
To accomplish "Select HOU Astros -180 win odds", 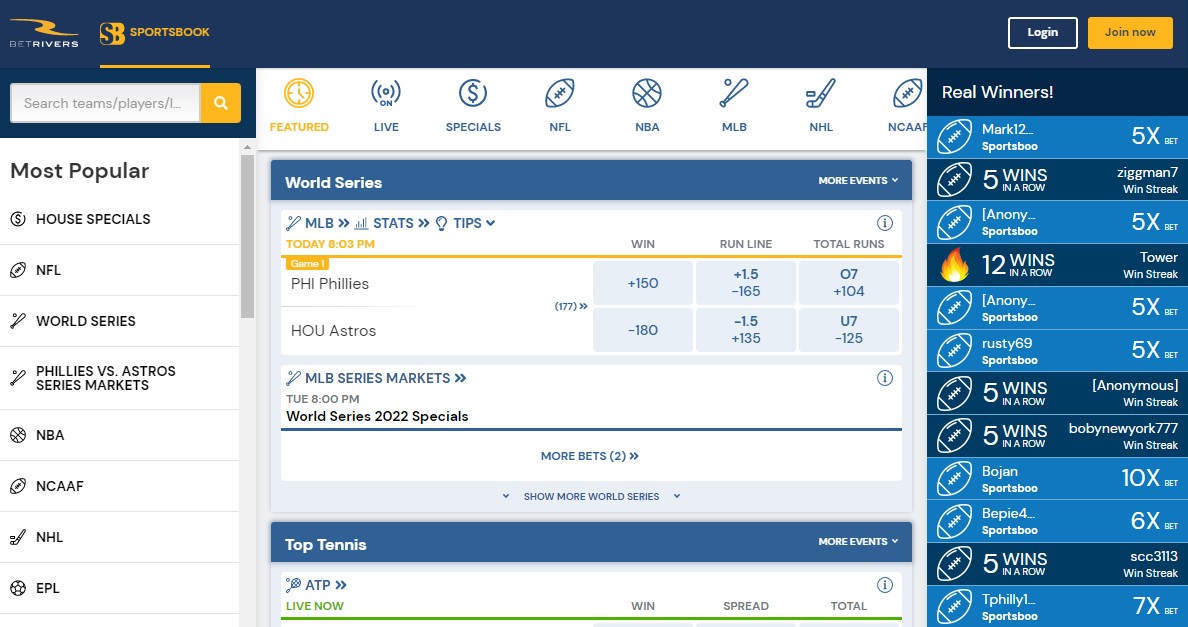I will point(643,330).
